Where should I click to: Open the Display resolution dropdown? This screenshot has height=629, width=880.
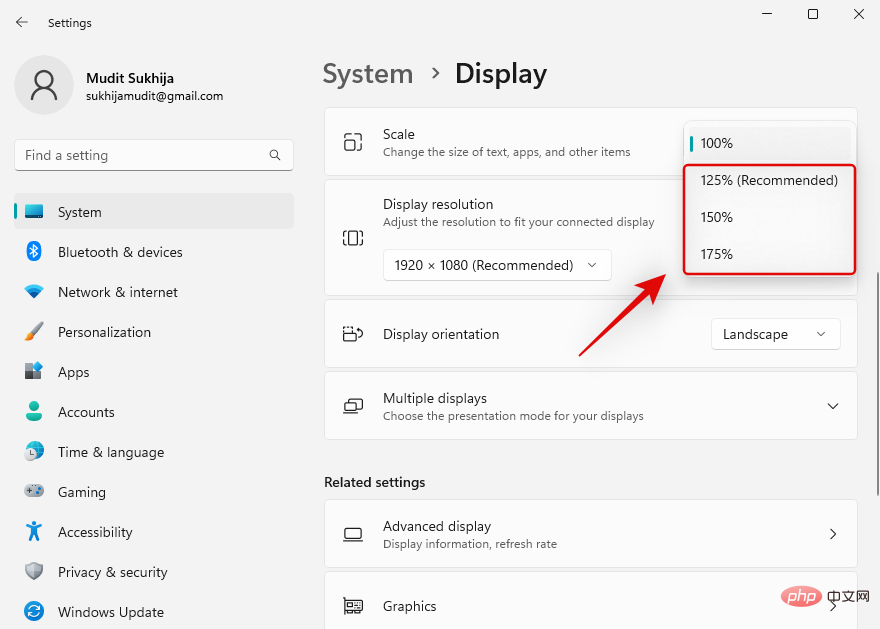pos(497,265)
